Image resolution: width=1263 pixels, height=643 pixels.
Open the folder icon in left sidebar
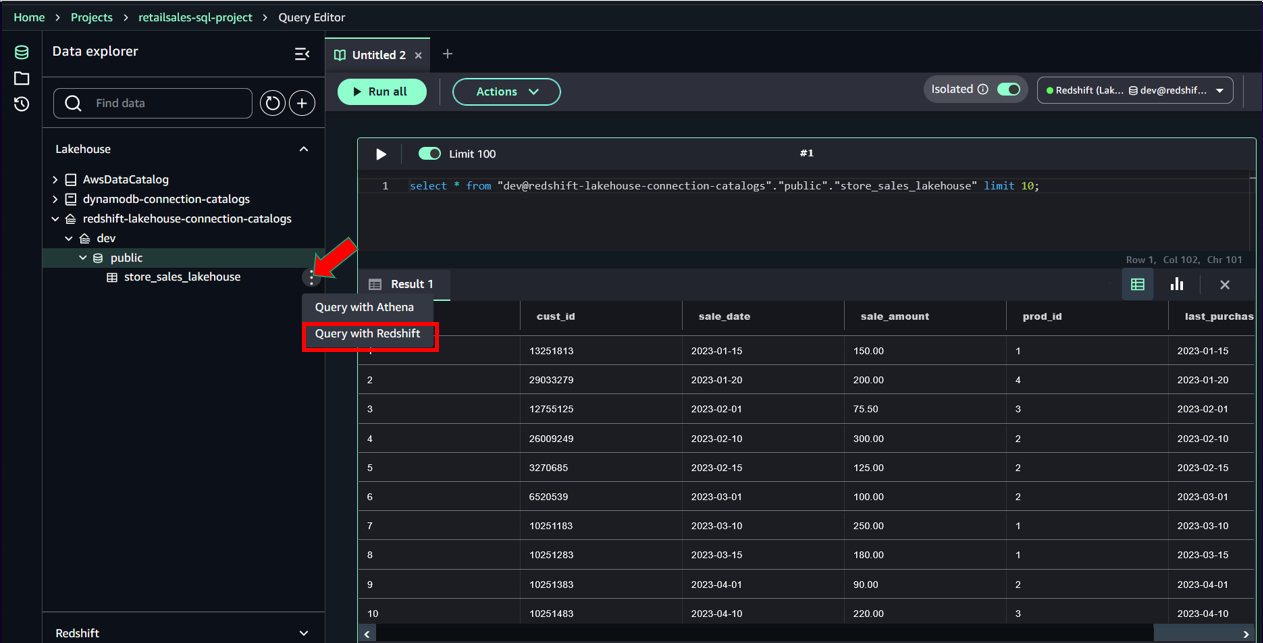click(x=21, y=78)
